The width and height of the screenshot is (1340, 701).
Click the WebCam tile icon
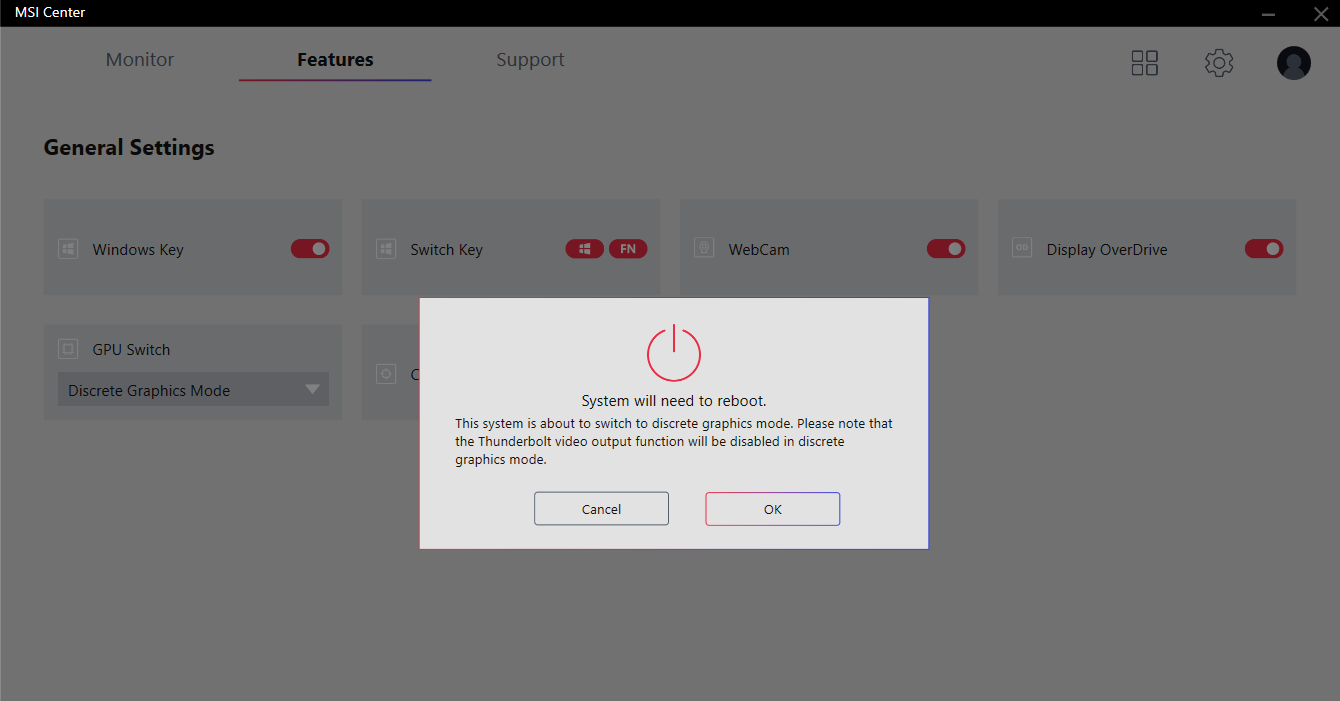(704, 249)
